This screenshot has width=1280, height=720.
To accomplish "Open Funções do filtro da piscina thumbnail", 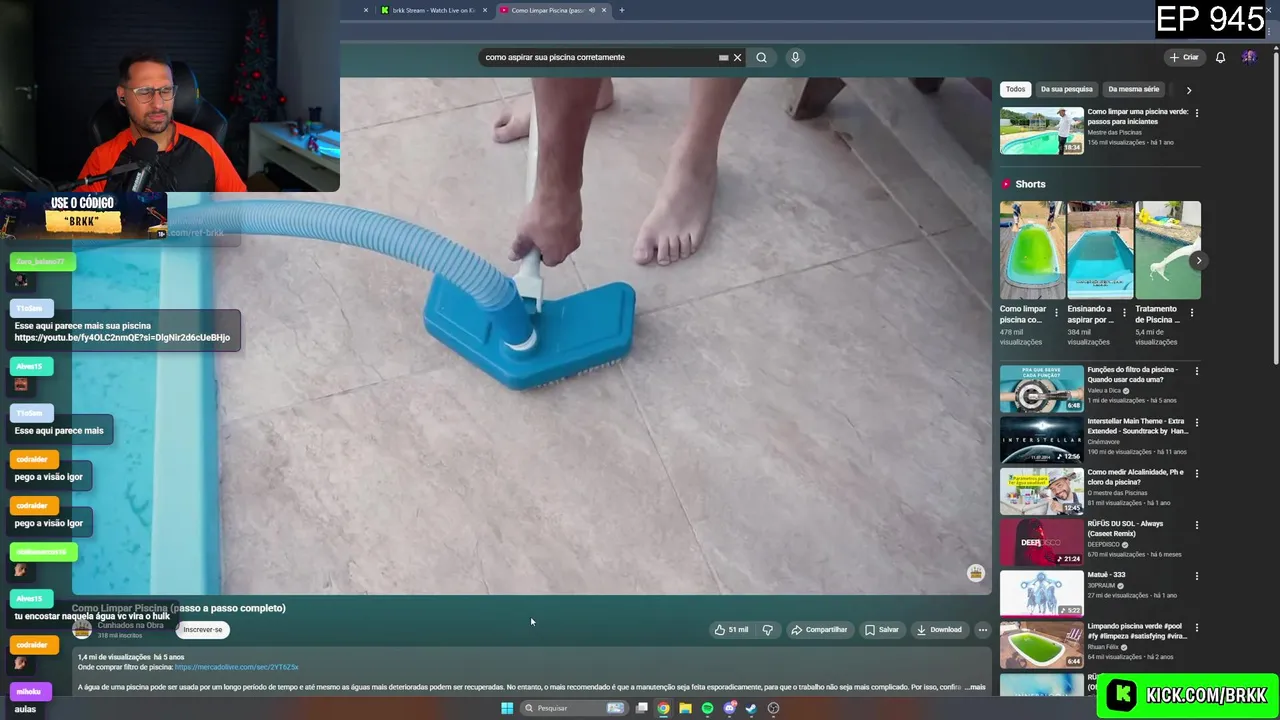I will [x=1041, y=389].
